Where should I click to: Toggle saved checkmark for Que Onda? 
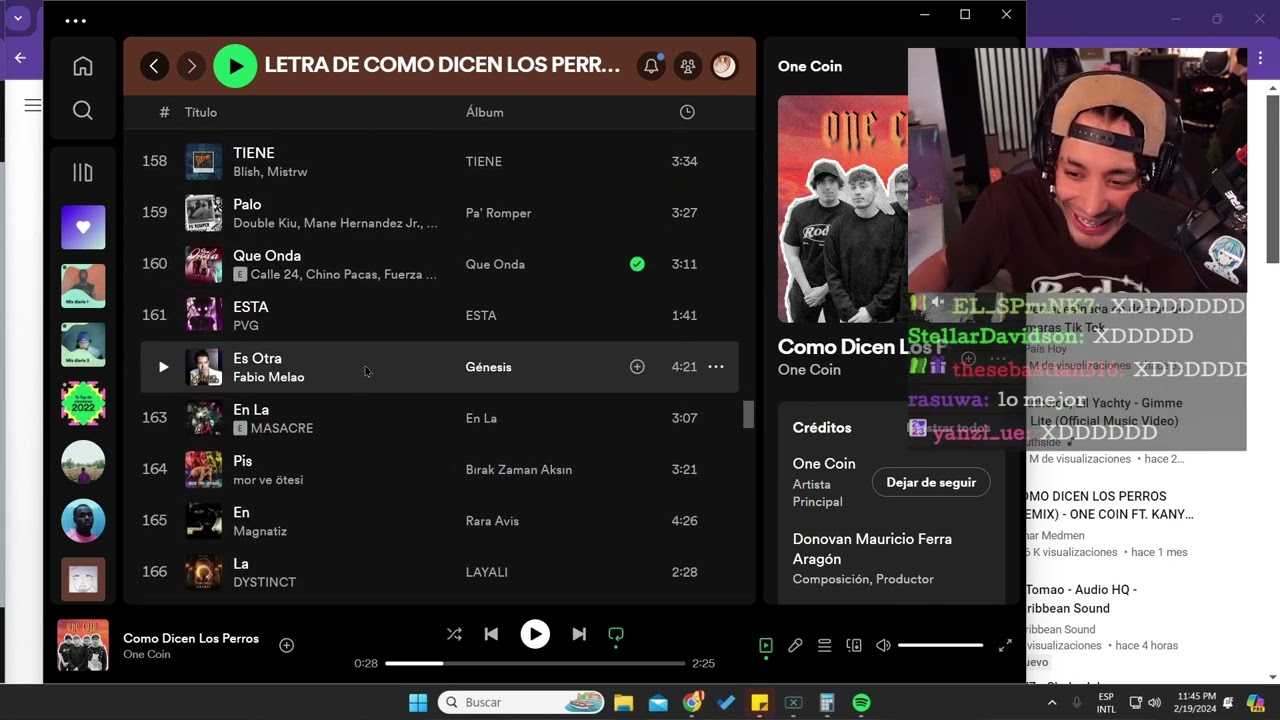tap(637, 264)
